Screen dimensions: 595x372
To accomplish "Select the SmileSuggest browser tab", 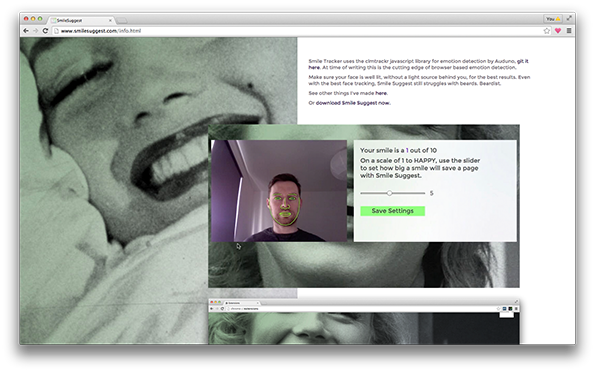I will (x=82, y=20).
